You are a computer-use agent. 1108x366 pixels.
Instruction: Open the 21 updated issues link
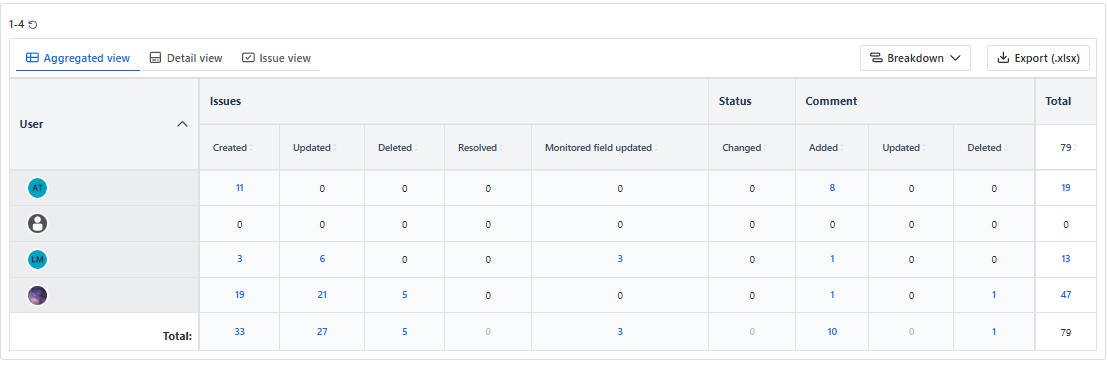[322, 295]
